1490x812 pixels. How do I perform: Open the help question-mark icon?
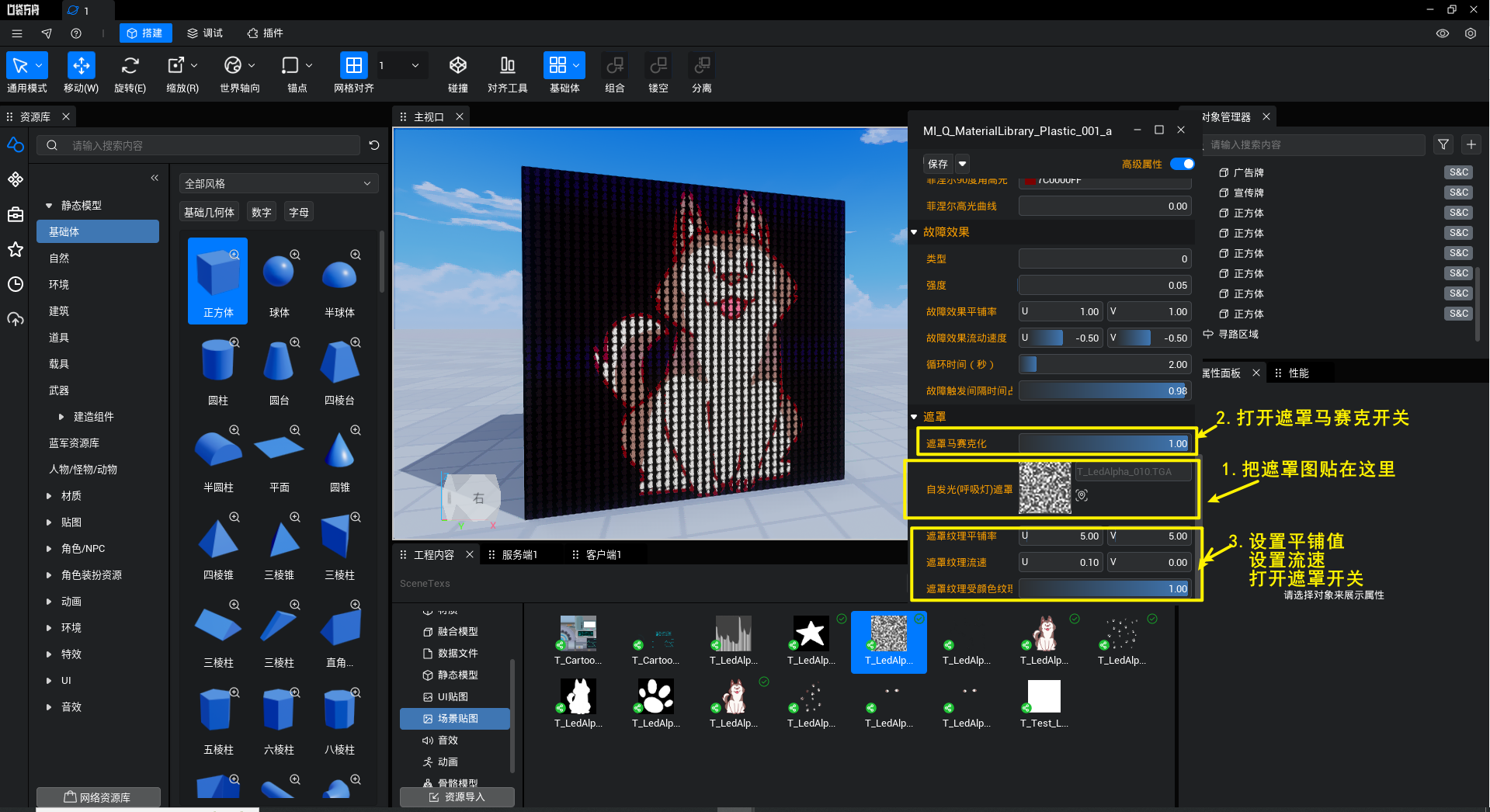[x=76, y=33]
